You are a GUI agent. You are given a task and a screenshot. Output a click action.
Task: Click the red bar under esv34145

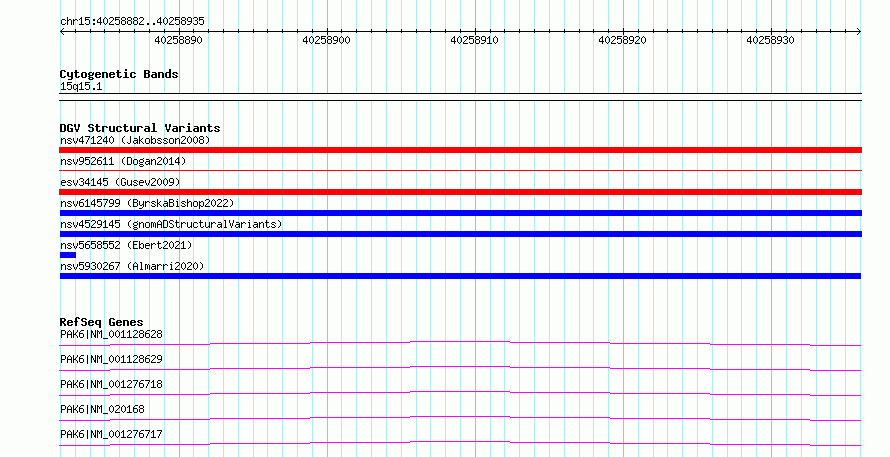coord(460,192)
